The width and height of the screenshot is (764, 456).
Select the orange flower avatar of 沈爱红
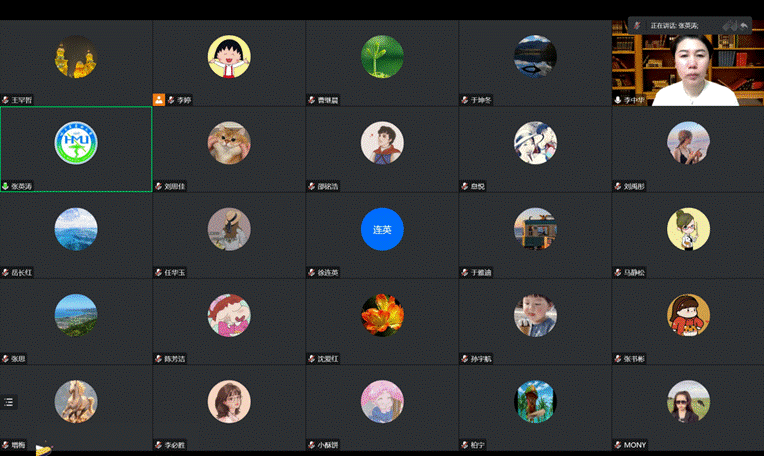[382, 315]
